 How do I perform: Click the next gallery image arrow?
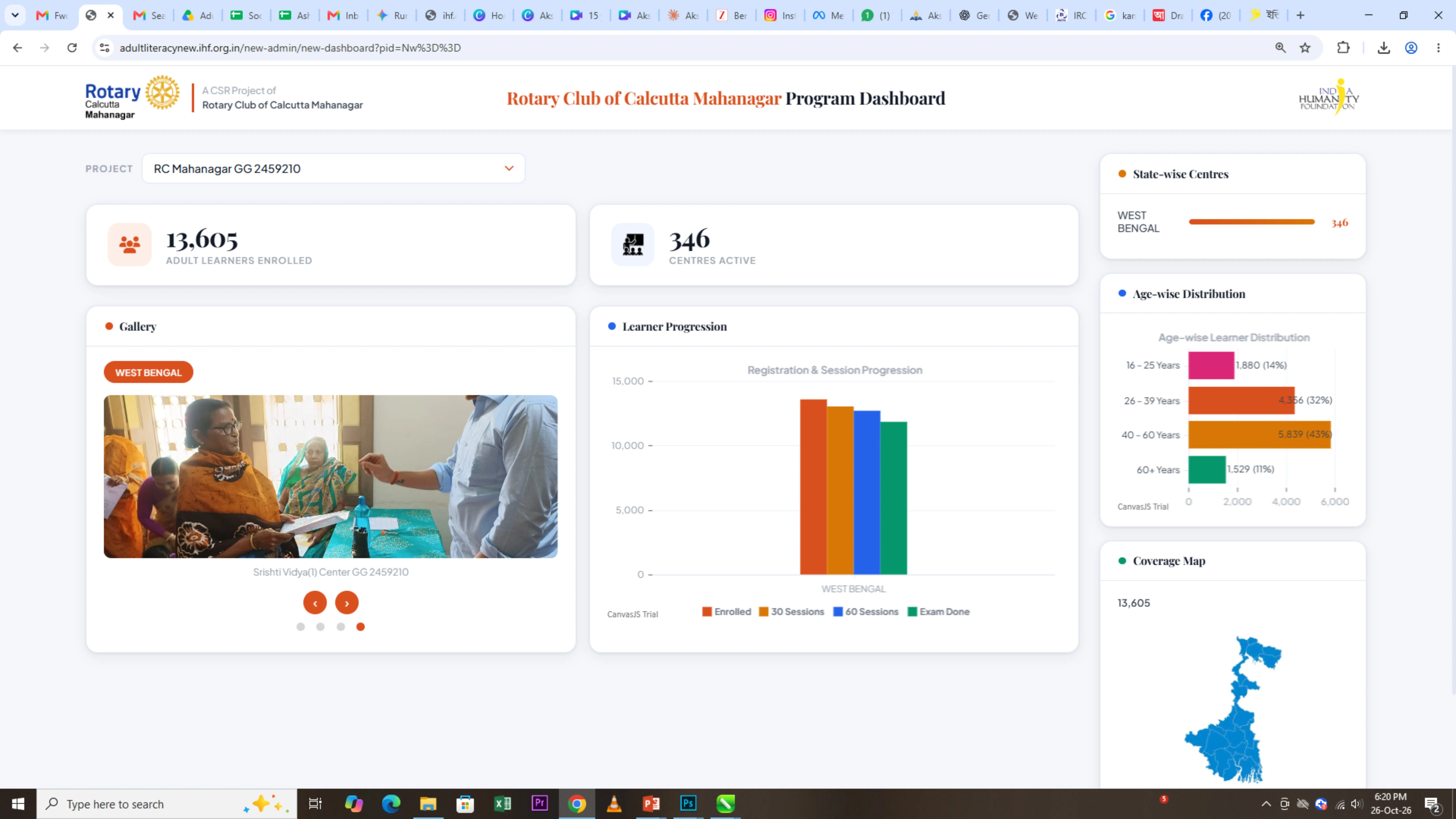tap(347, 603)
